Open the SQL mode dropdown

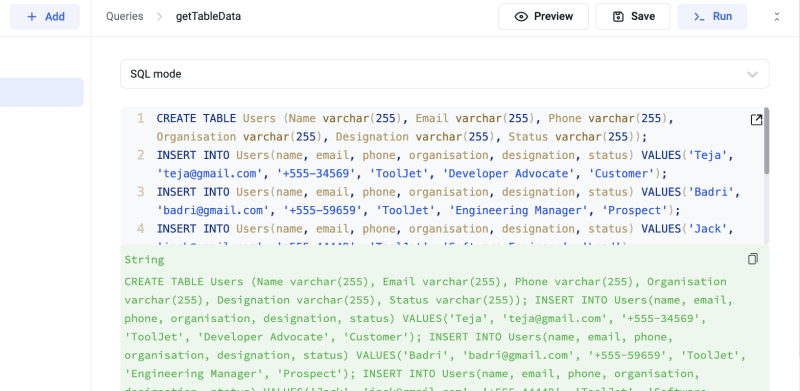pyautogui.click(x=444, y=74)
